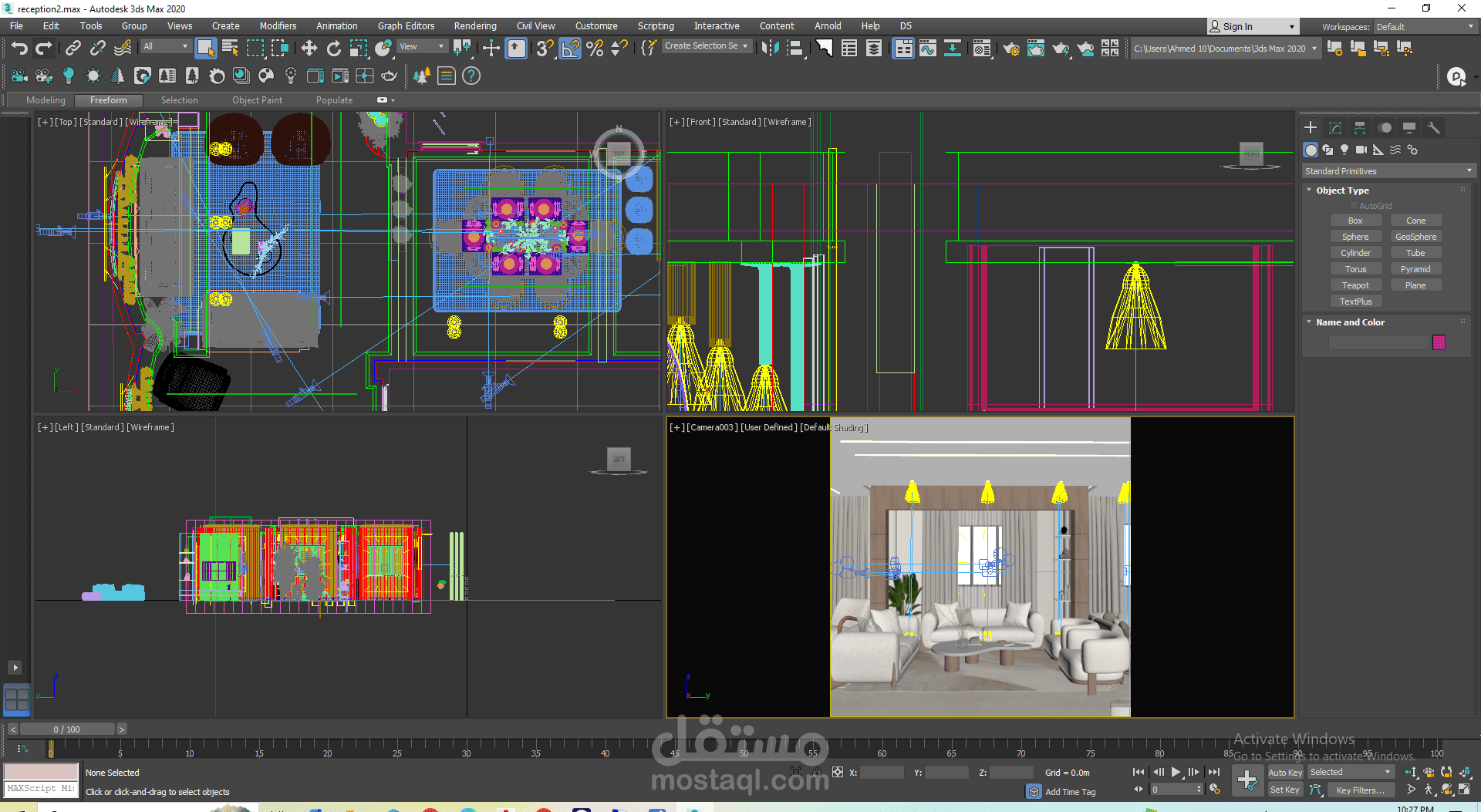Viewport: 1481px width, 812px height.
Task: Click the Teapot primitive button
Action: click(x=1355, y=285)
